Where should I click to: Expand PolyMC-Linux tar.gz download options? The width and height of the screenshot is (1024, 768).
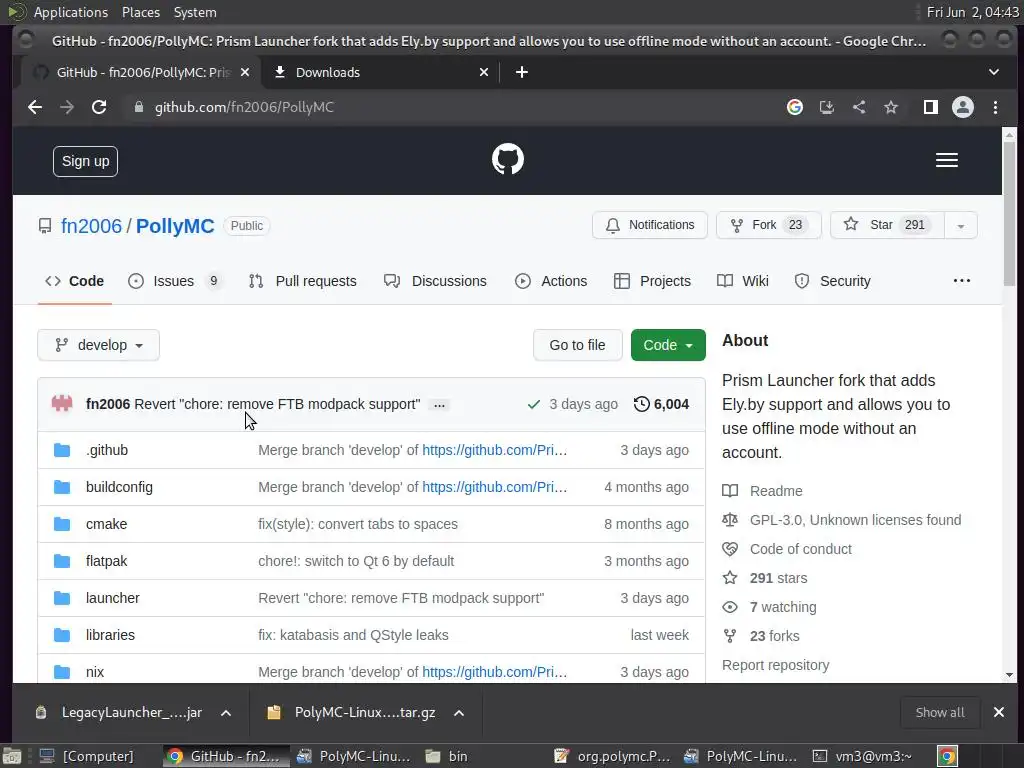coord(459,712)
